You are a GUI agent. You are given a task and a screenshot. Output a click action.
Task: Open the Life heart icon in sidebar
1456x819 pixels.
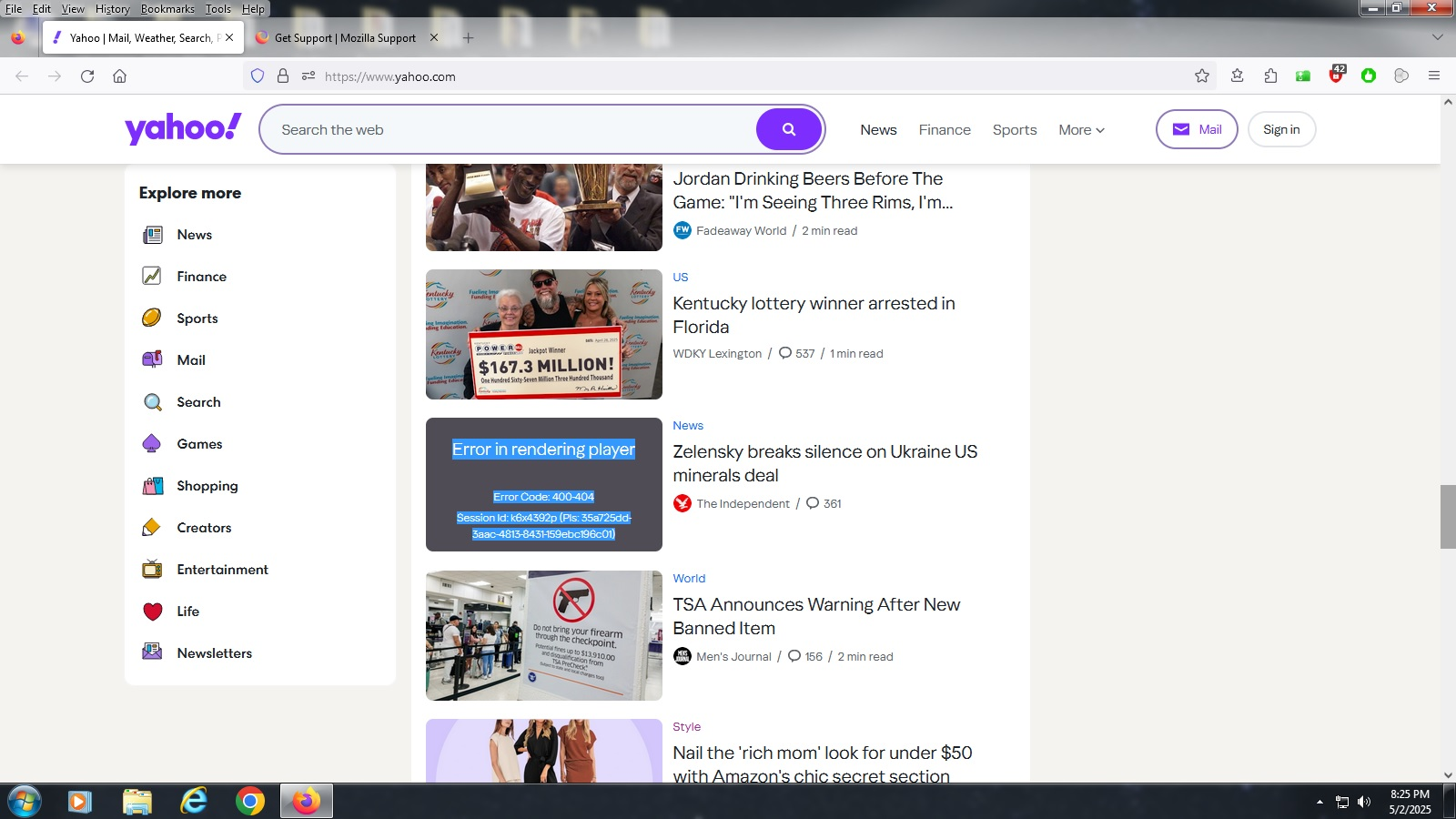tap(152, 612)
